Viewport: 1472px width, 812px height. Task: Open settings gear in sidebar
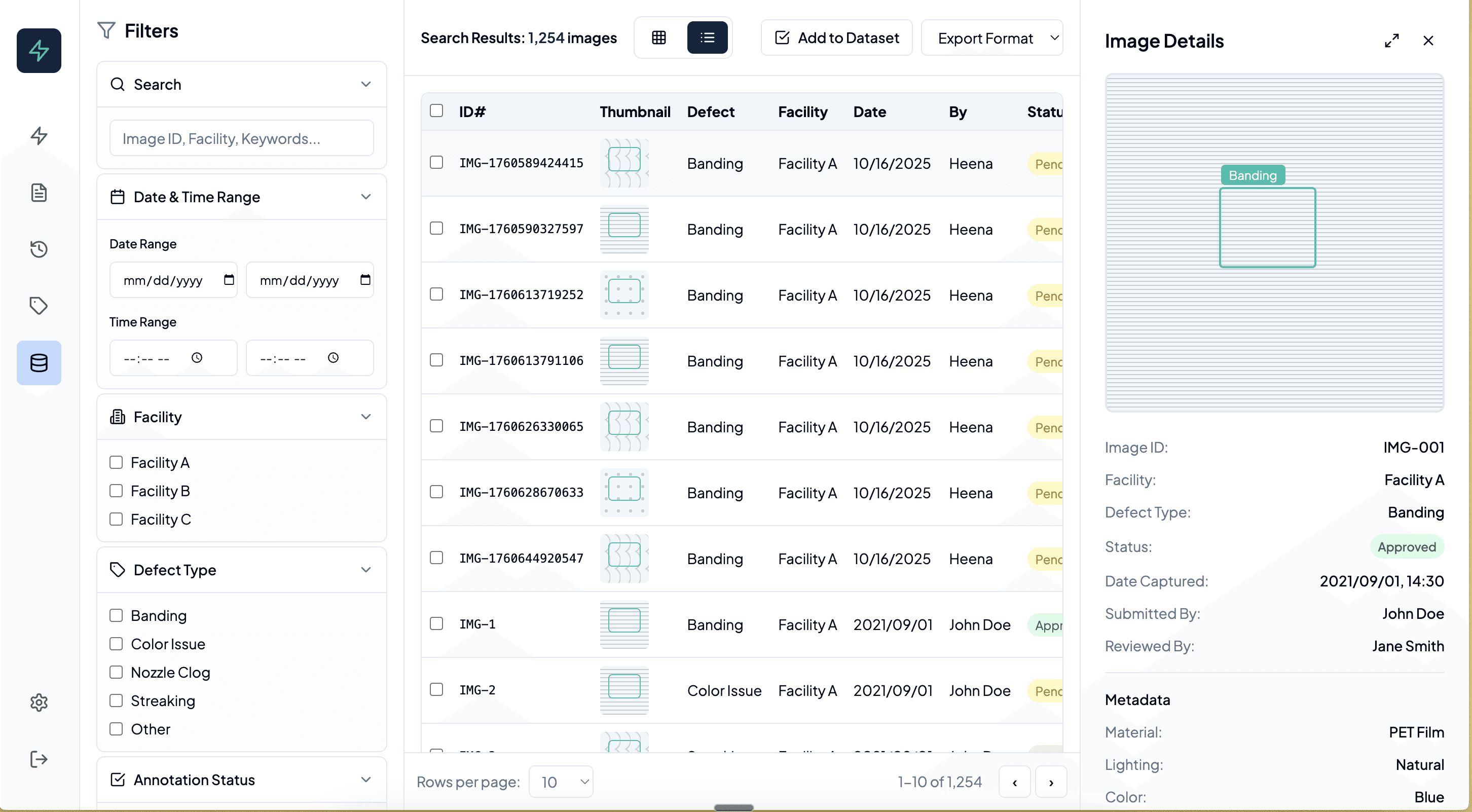39,703
